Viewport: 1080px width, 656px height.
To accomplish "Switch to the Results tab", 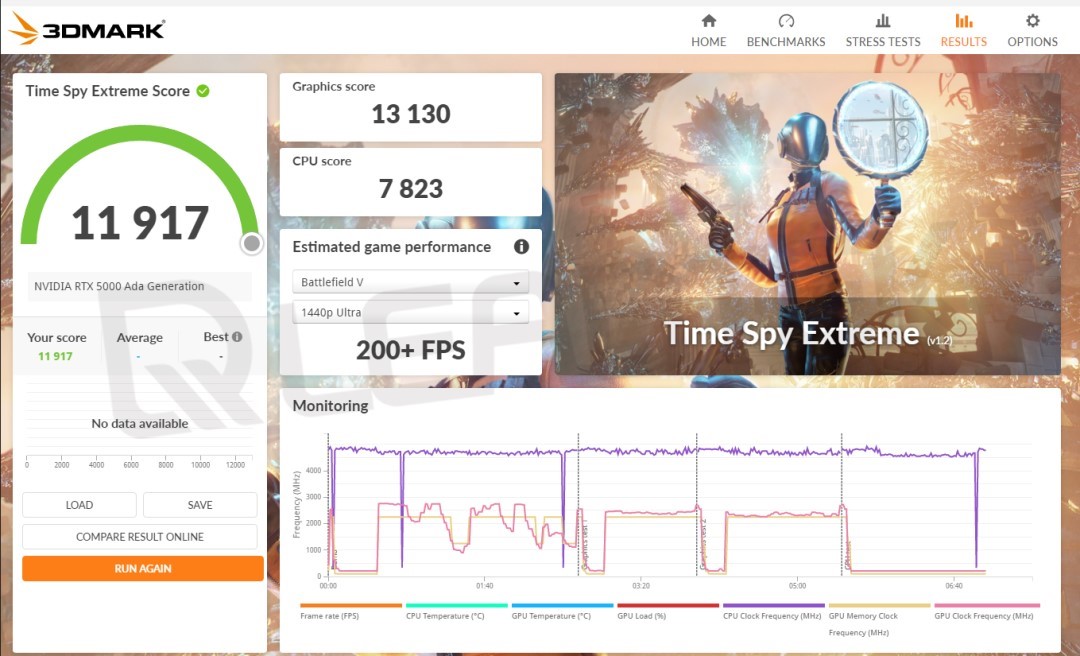I will click(x=963, y=30).
